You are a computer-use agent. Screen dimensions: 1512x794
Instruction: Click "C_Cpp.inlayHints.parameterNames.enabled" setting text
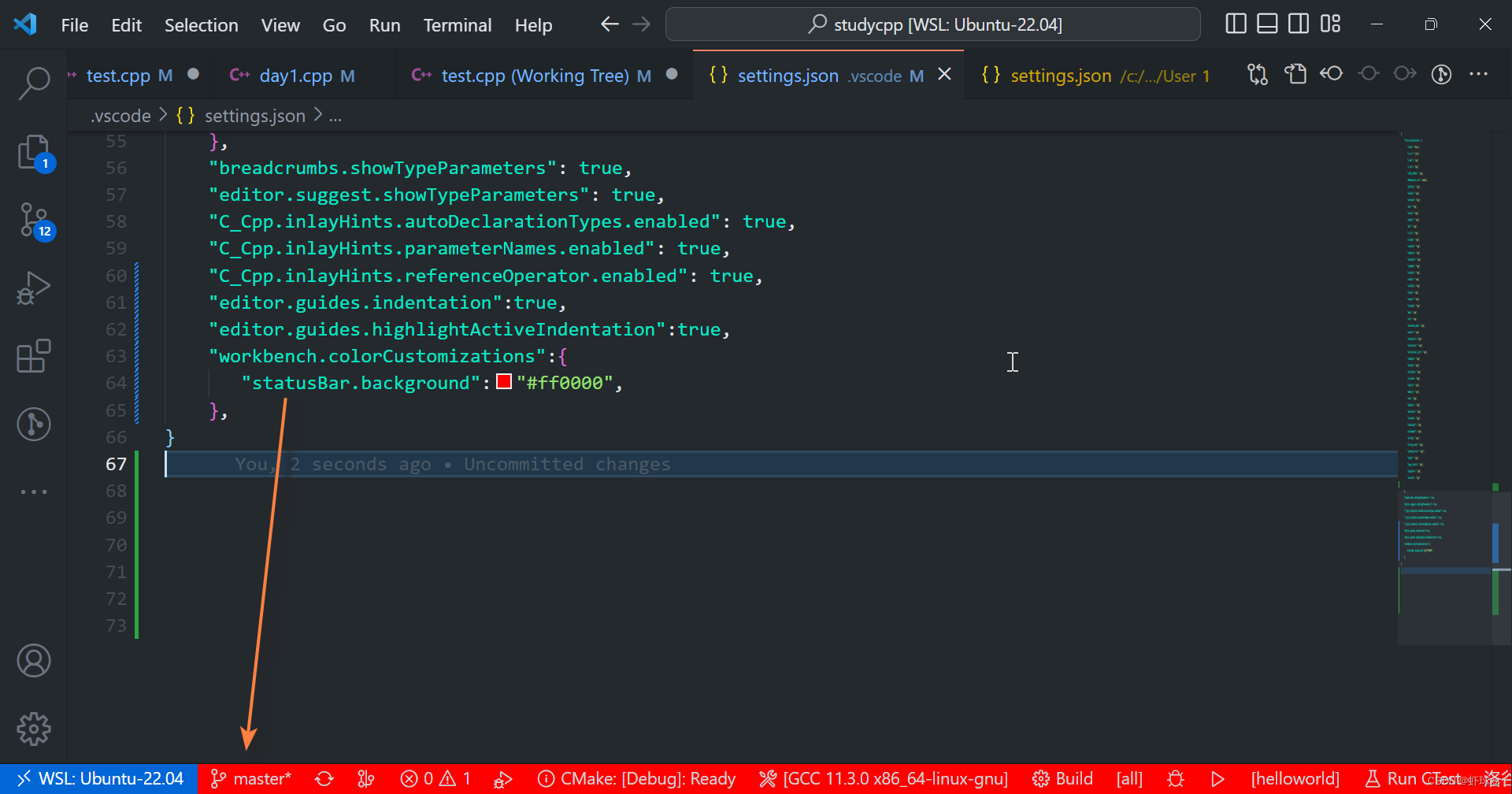[x=432, y=248]
